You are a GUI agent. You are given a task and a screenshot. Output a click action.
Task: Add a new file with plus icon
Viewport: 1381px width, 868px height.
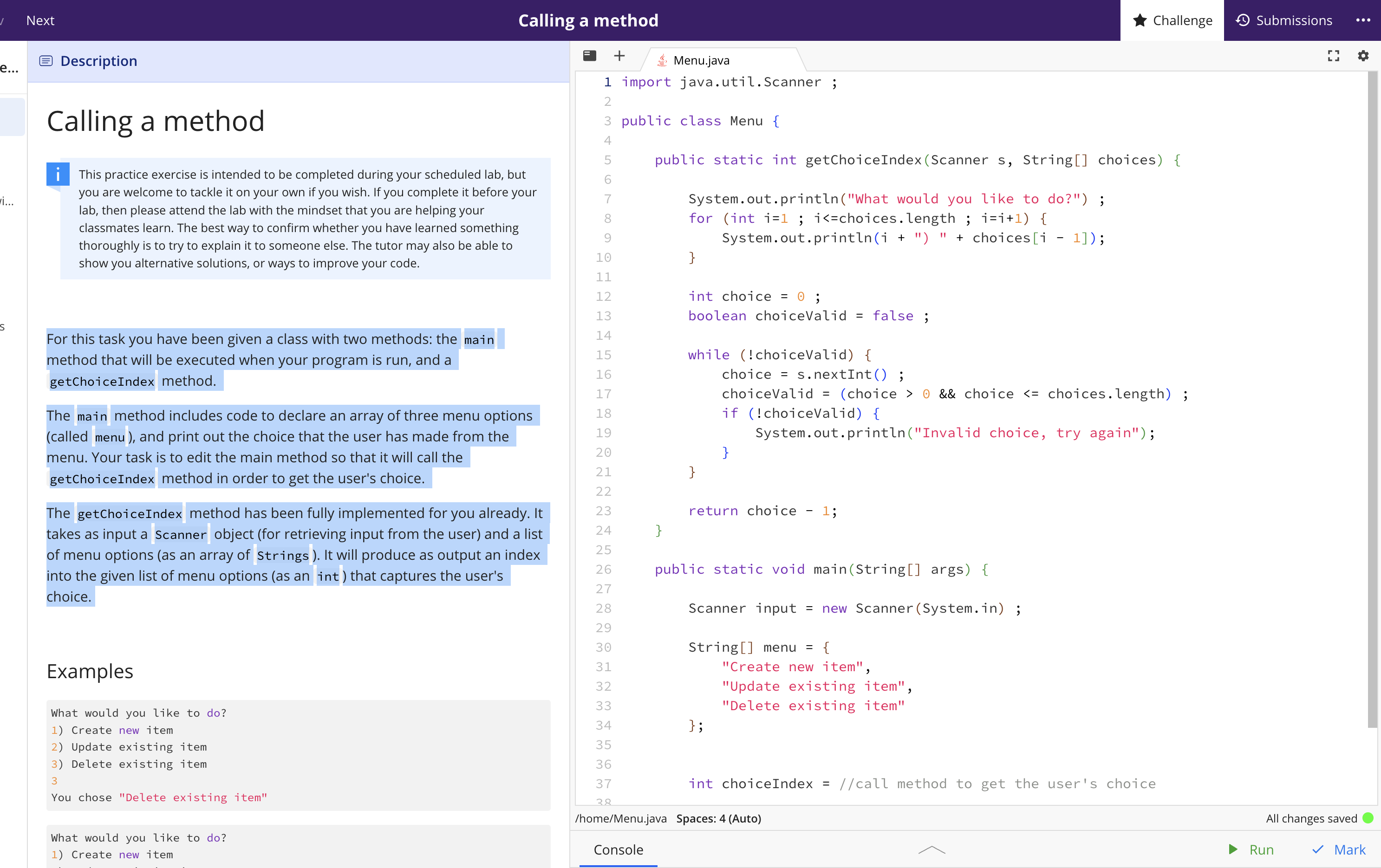coord(619,56)
